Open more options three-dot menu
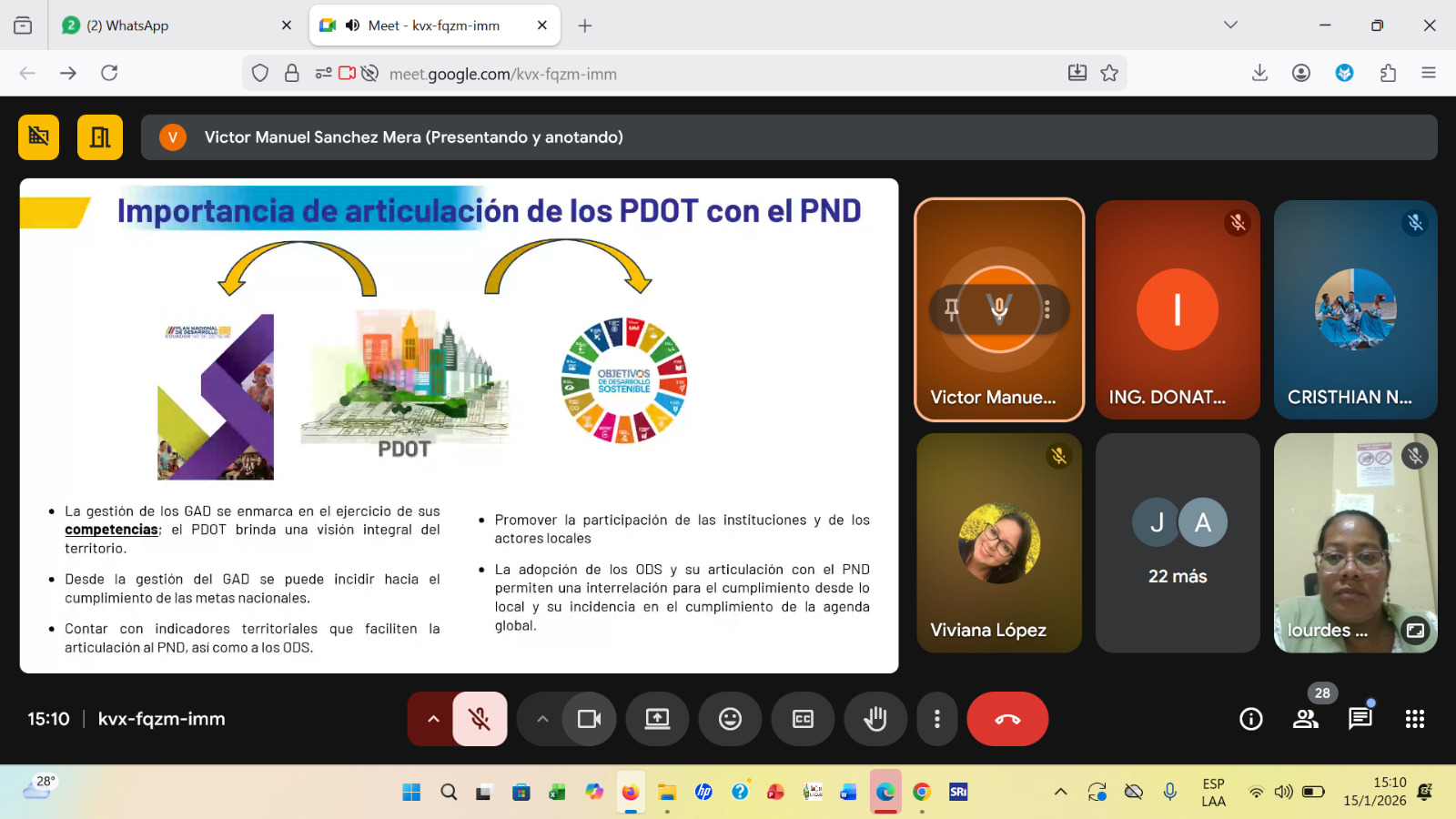1456x819 pixels. [x=936, y=719]
